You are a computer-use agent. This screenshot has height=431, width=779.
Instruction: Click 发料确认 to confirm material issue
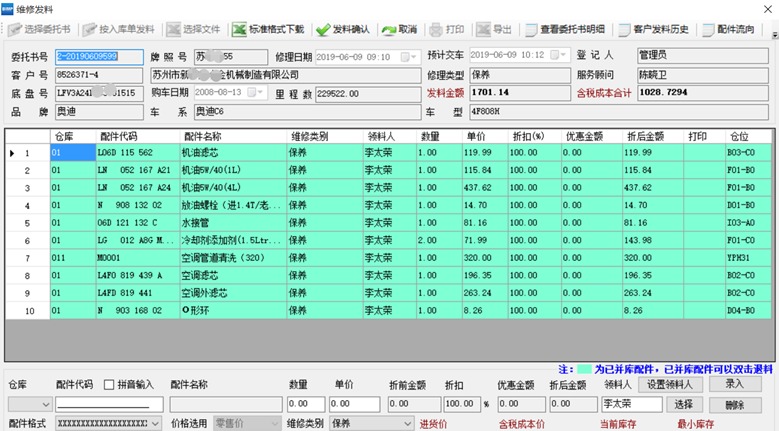(345, 29)
